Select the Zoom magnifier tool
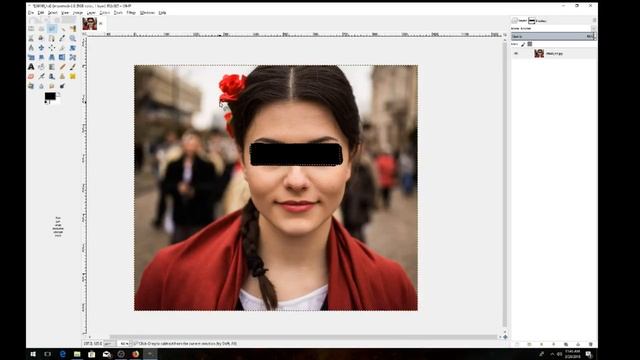Viewport: 640px width, 360px height. point(73,38)
